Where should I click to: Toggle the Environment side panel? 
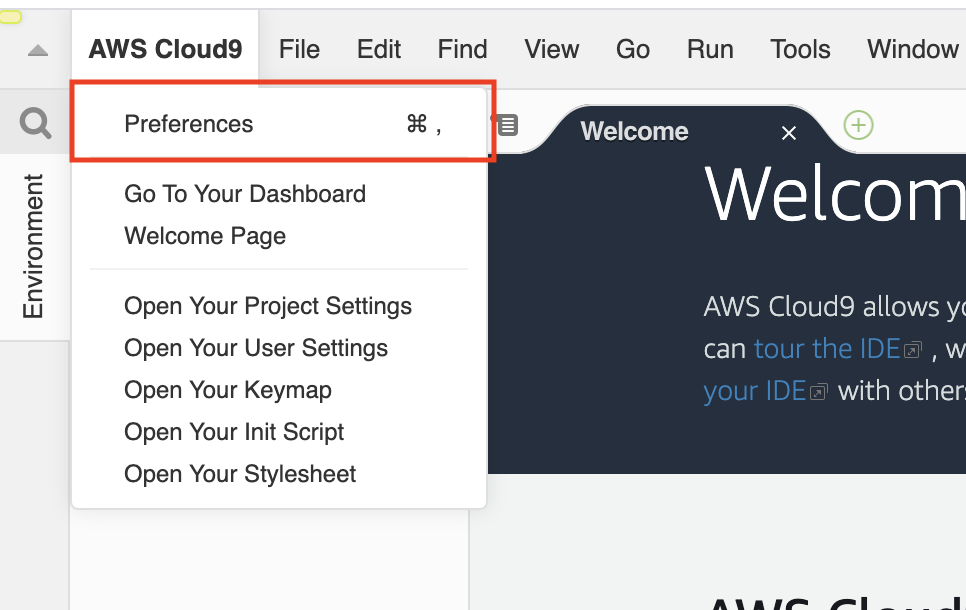click(33, 246)
